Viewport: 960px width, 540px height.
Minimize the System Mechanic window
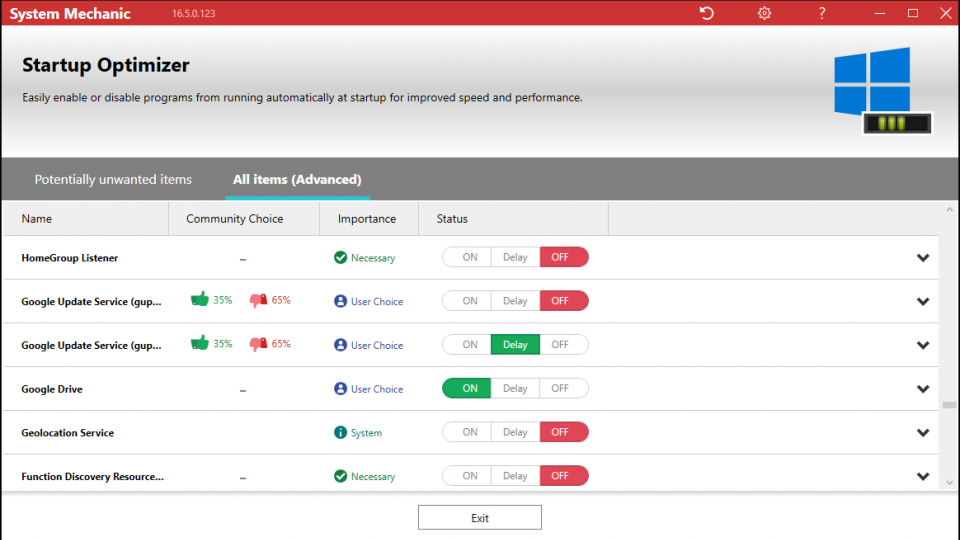(x=880, y=13)
